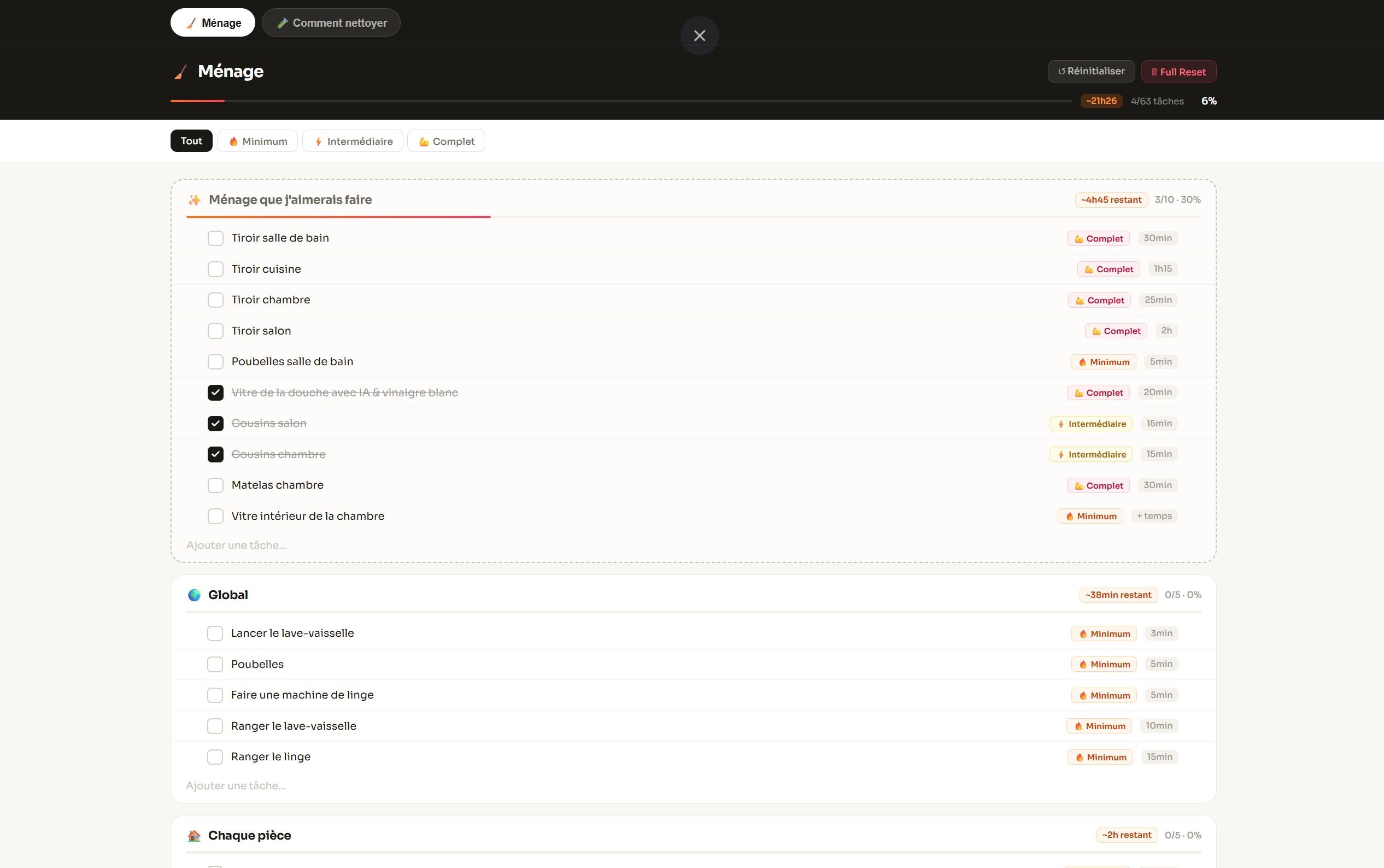The image size is (1384, 868).
Task: Click the Matelas chambre task label
Action: pyautogui.click(x=277, y=485)
